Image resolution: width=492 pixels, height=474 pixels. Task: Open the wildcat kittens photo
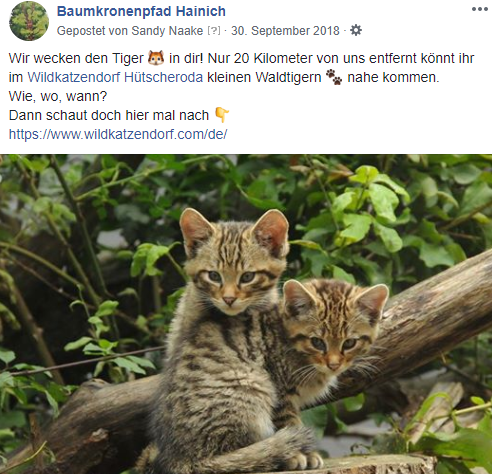coord(246,314)
